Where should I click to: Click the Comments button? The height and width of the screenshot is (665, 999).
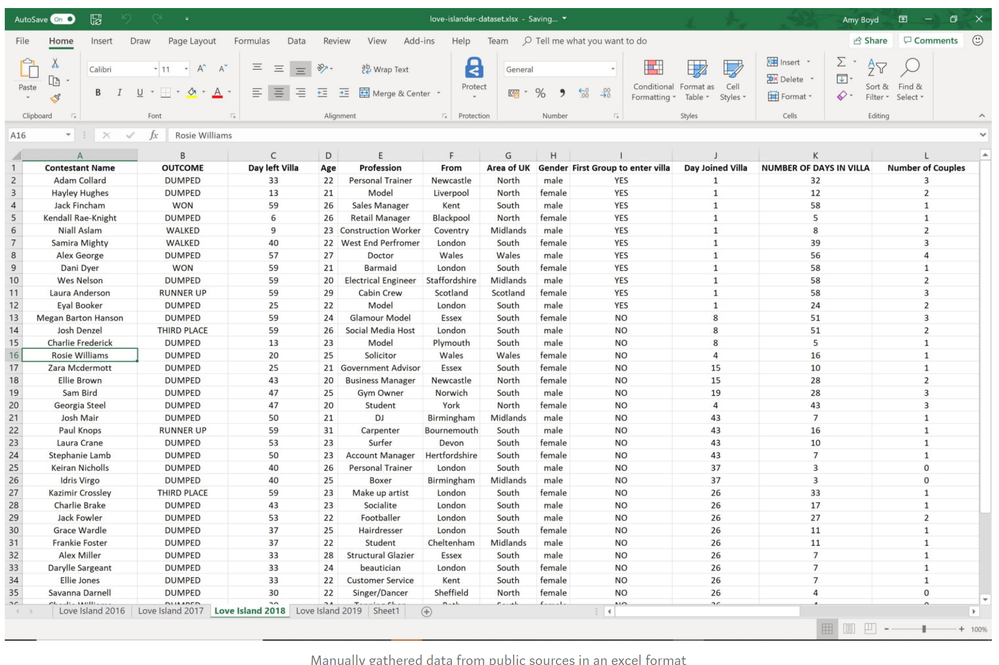pos(931,40)
